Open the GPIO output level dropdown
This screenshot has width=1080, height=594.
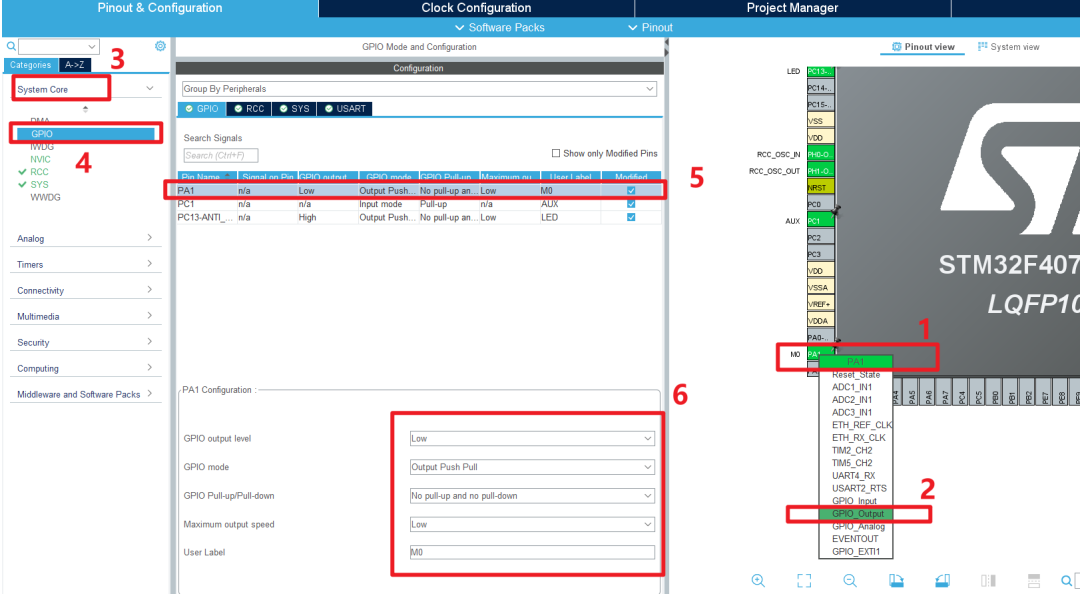click(532, 438)
